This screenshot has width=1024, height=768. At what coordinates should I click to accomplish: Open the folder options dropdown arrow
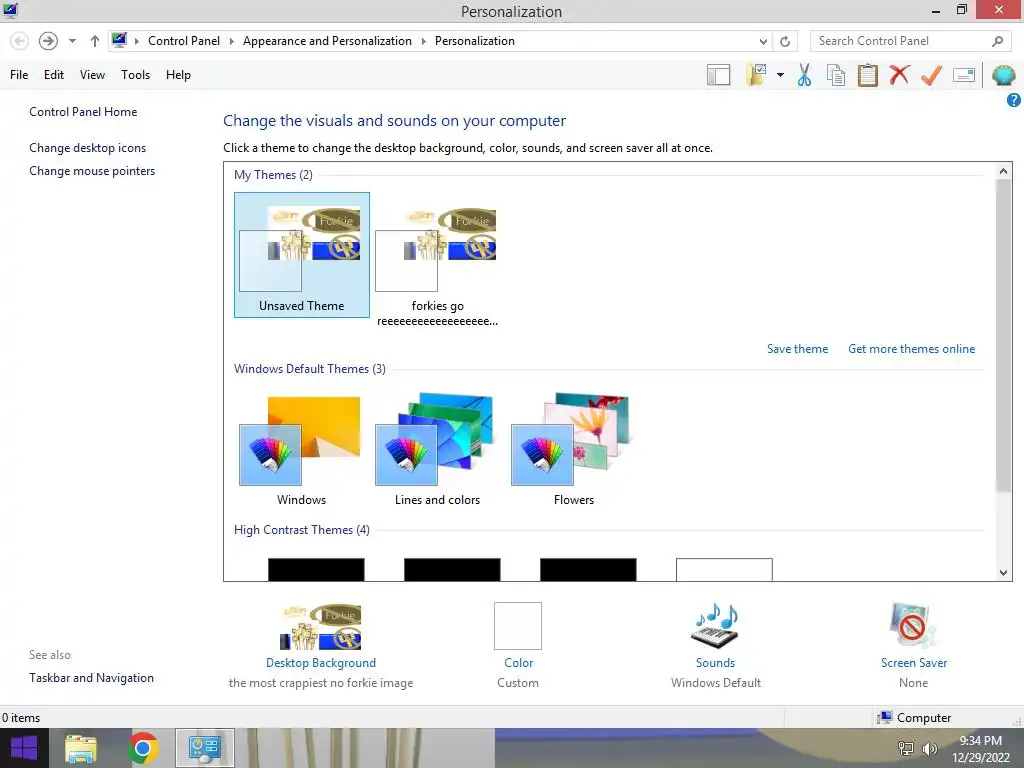(780, 75)
